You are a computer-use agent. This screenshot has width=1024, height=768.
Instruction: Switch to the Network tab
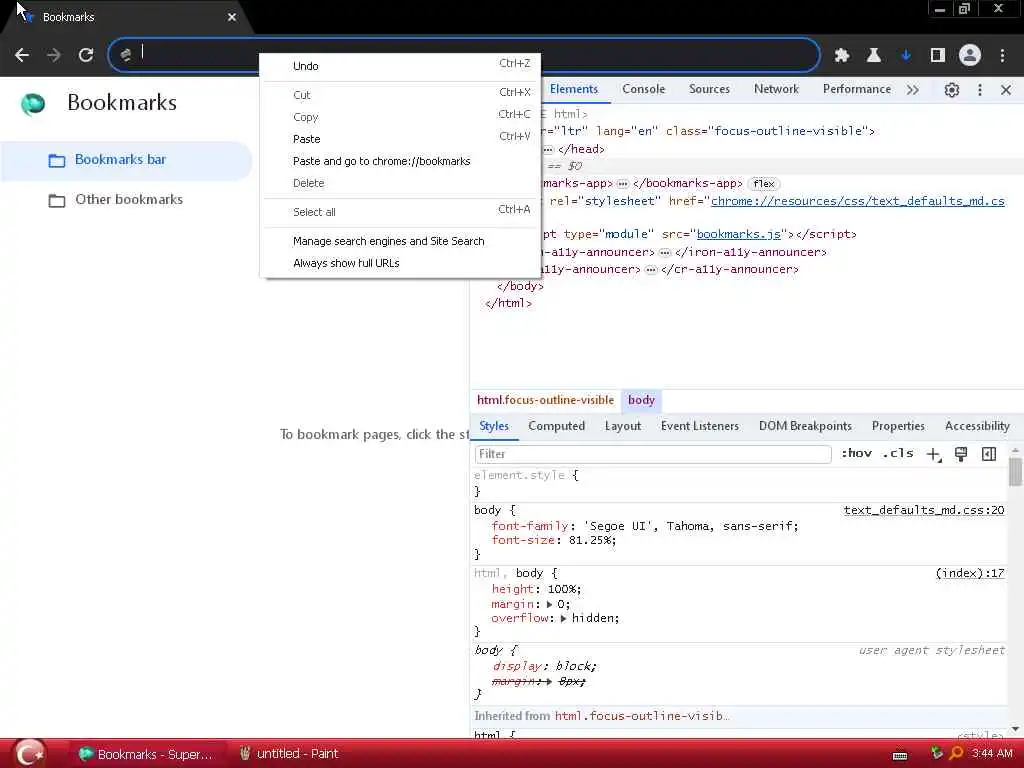click(x=776, y=89)
